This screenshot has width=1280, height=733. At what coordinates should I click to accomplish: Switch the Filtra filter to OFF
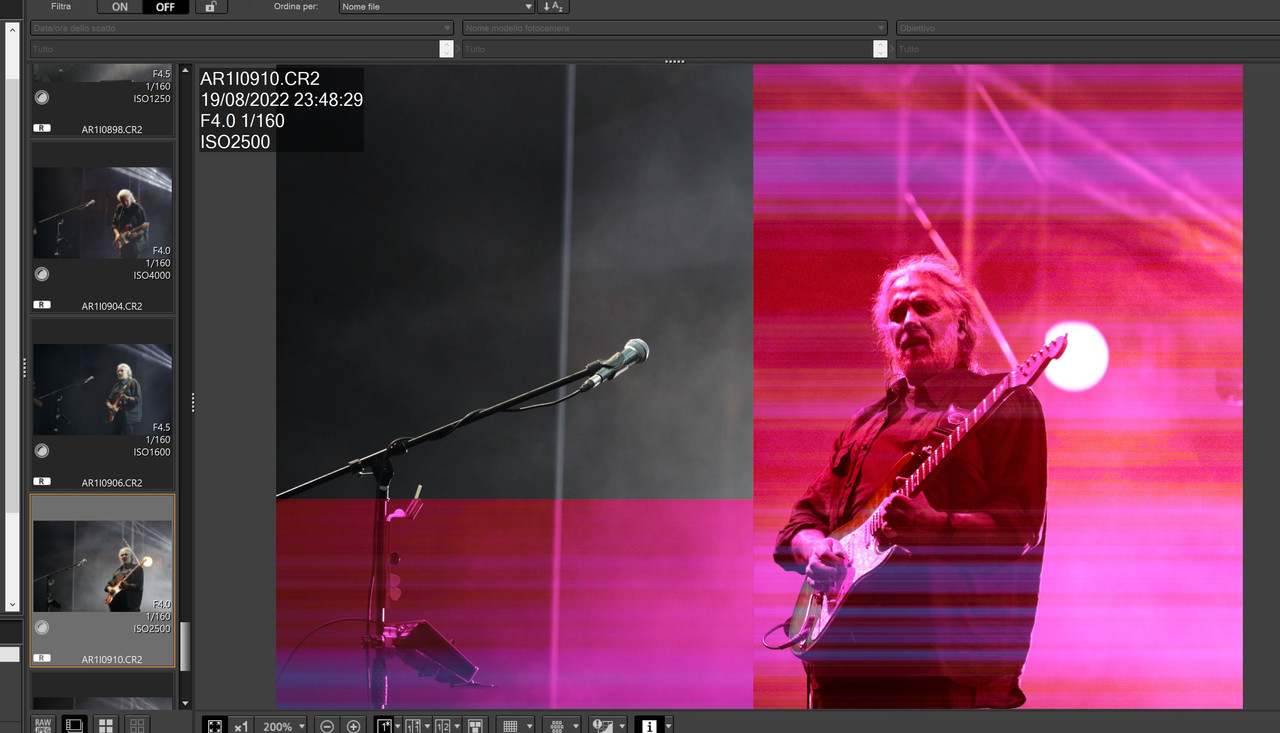click(165, 7)
